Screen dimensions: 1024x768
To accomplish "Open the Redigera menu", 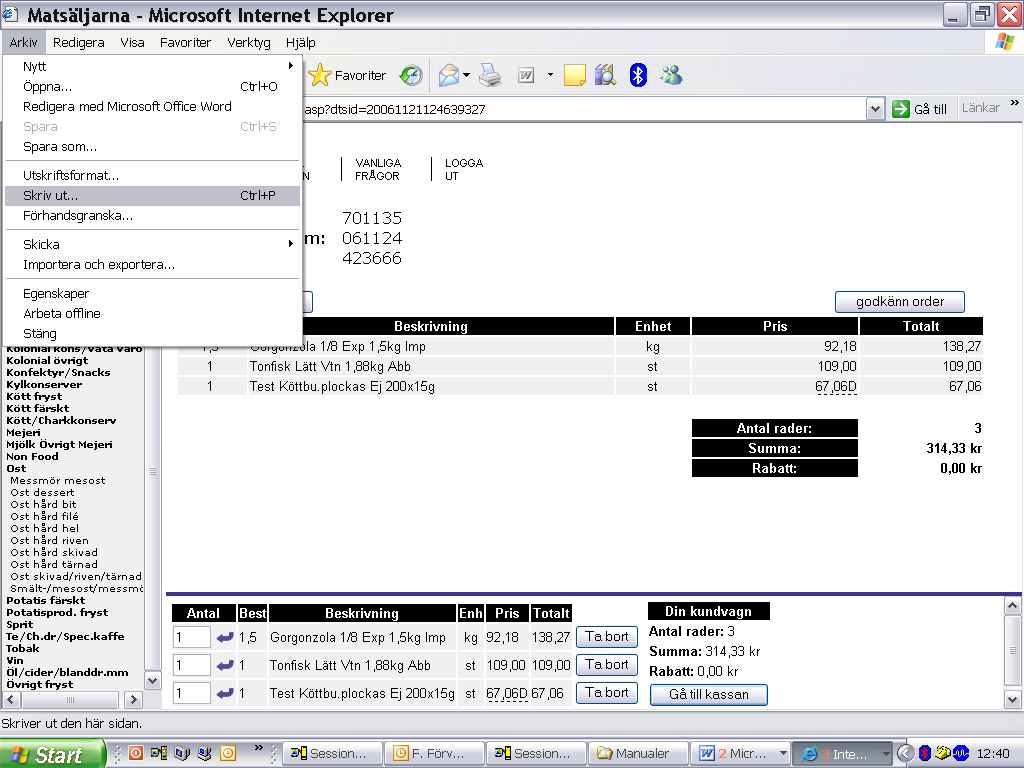I will [78, 42].
